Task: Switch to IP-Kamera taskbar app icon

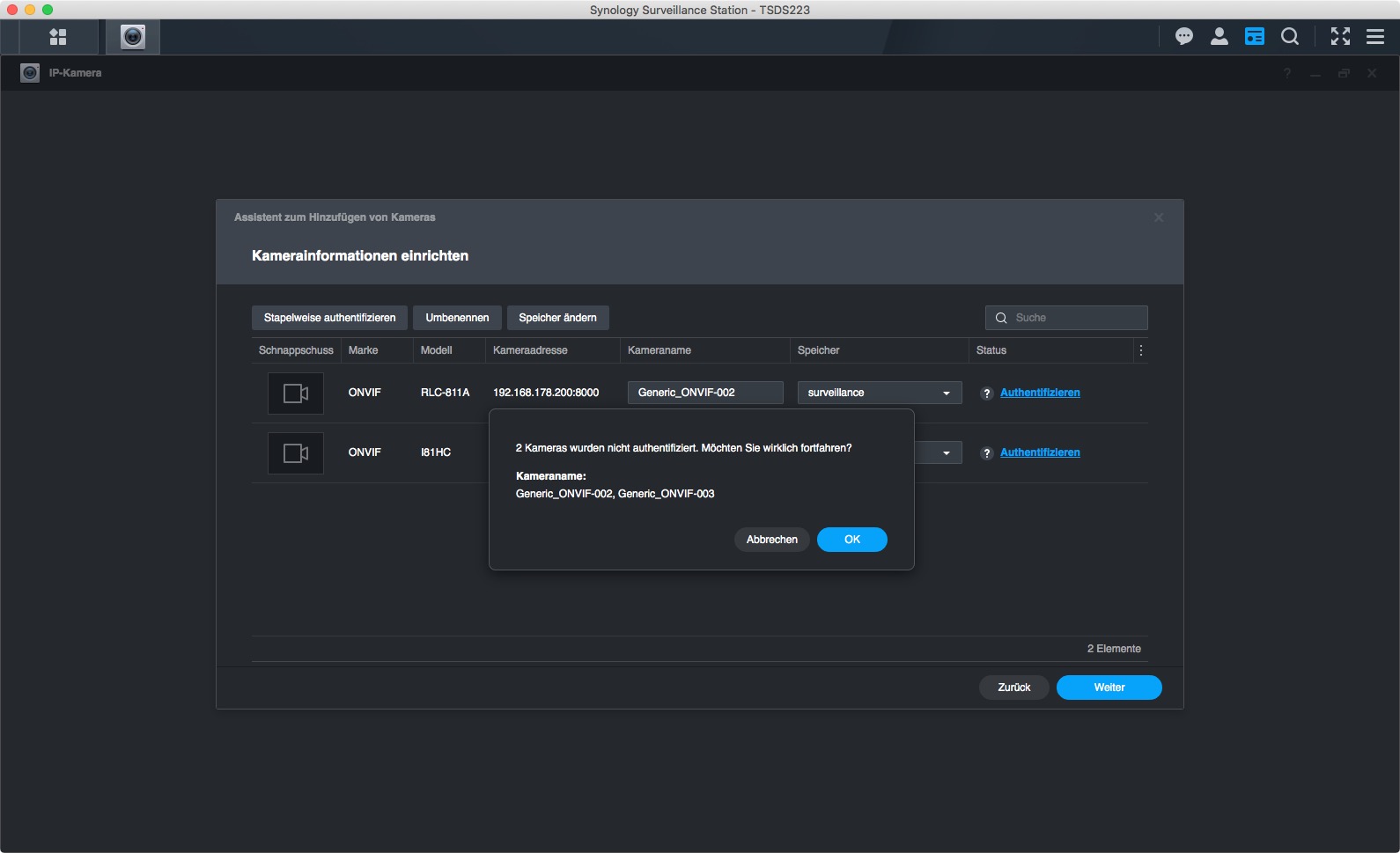Action: click(x=133, y=37)
